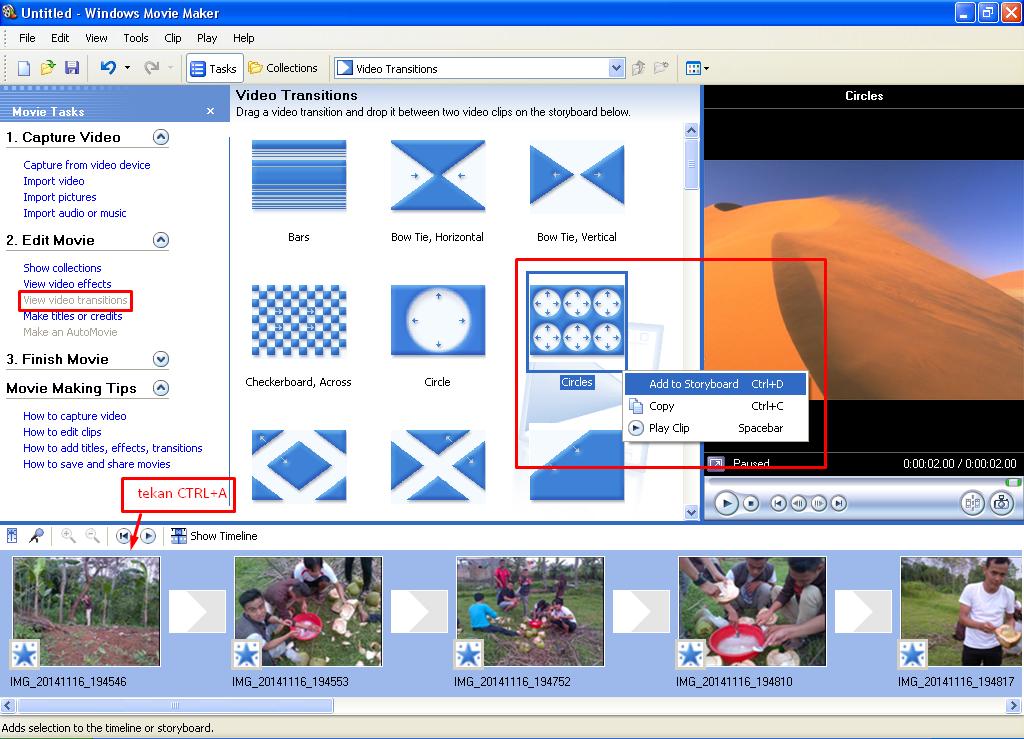The height and width of the screenshot is (739, 1024).
Task: Click the Previous Frame button
Action: (798, 503)
